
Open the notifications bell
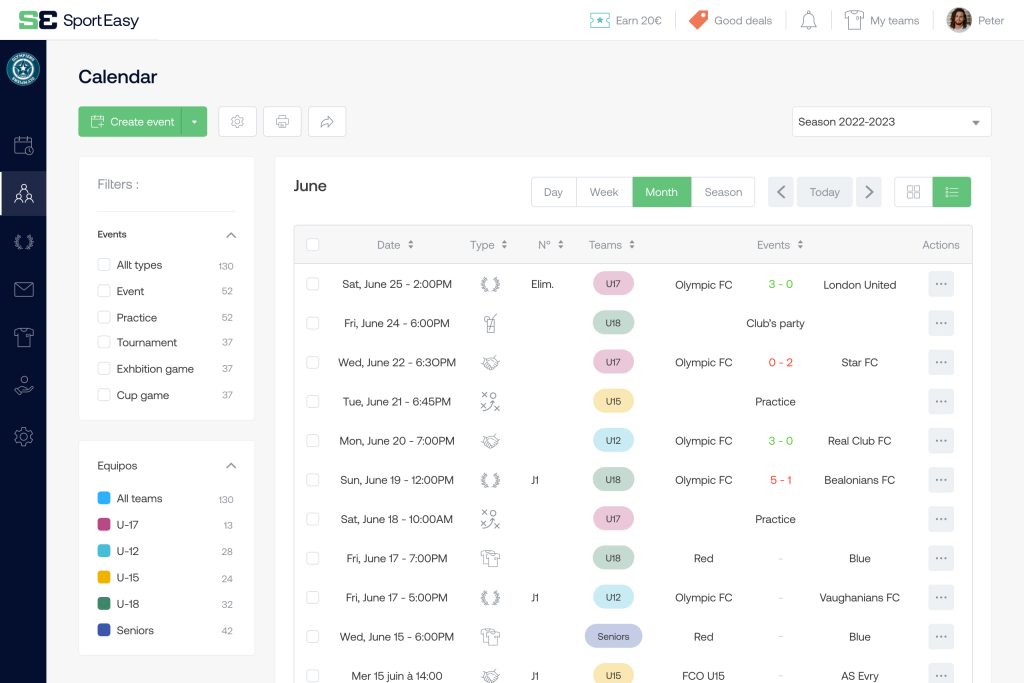click(808, 20)
